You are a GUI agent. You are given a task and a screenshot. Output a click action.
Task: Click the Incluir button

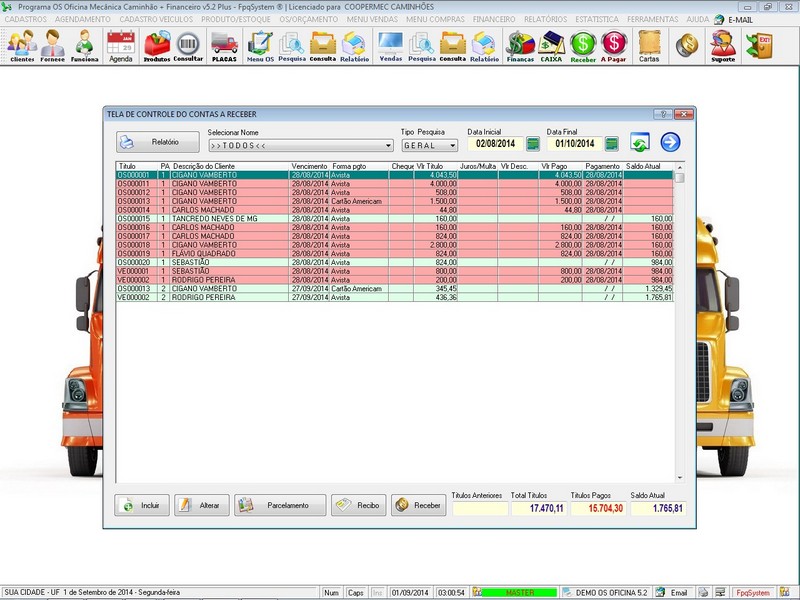pos(142,505)
